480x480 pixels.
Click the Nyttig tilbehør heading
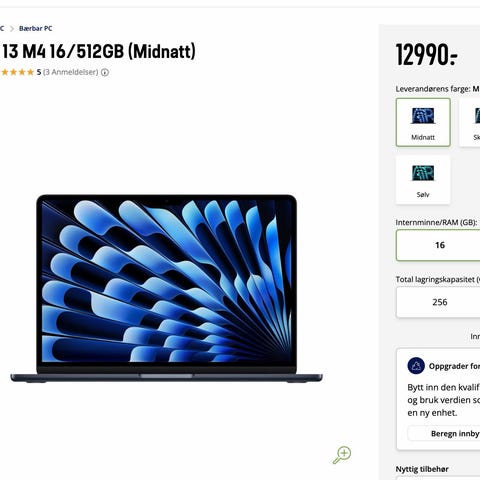[422, 469]
